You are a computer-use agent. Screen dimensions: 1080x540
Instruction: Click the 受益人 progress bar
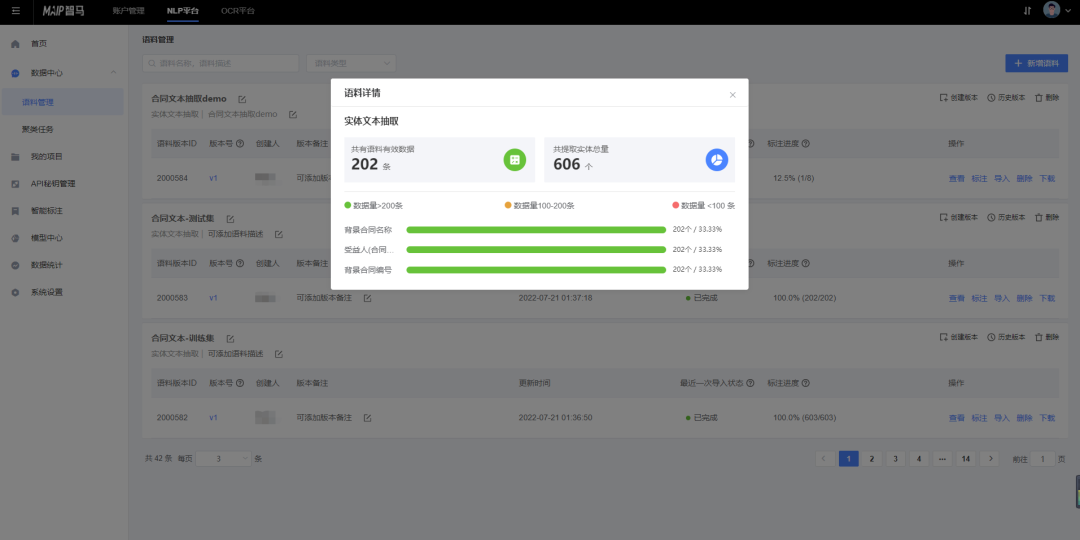pyautogui.click(x=536, y=249)
